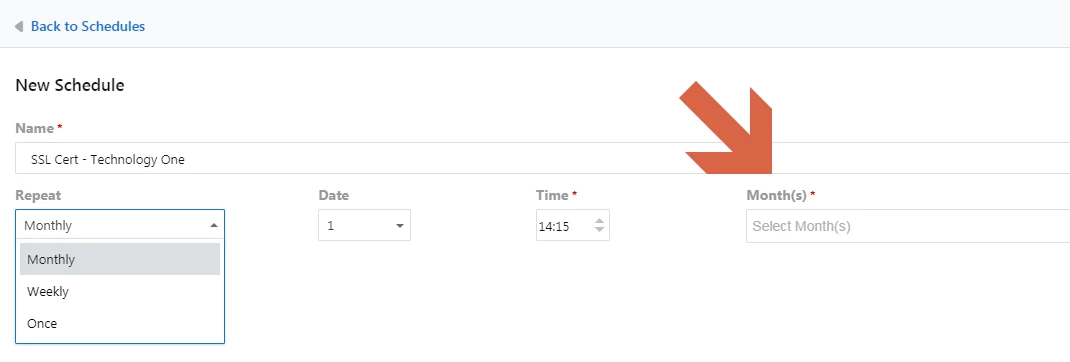Image resolution: width=1070 pixels, height=362 pixels.
Task: Select the Once repeat option
Action: click(120, 324)
